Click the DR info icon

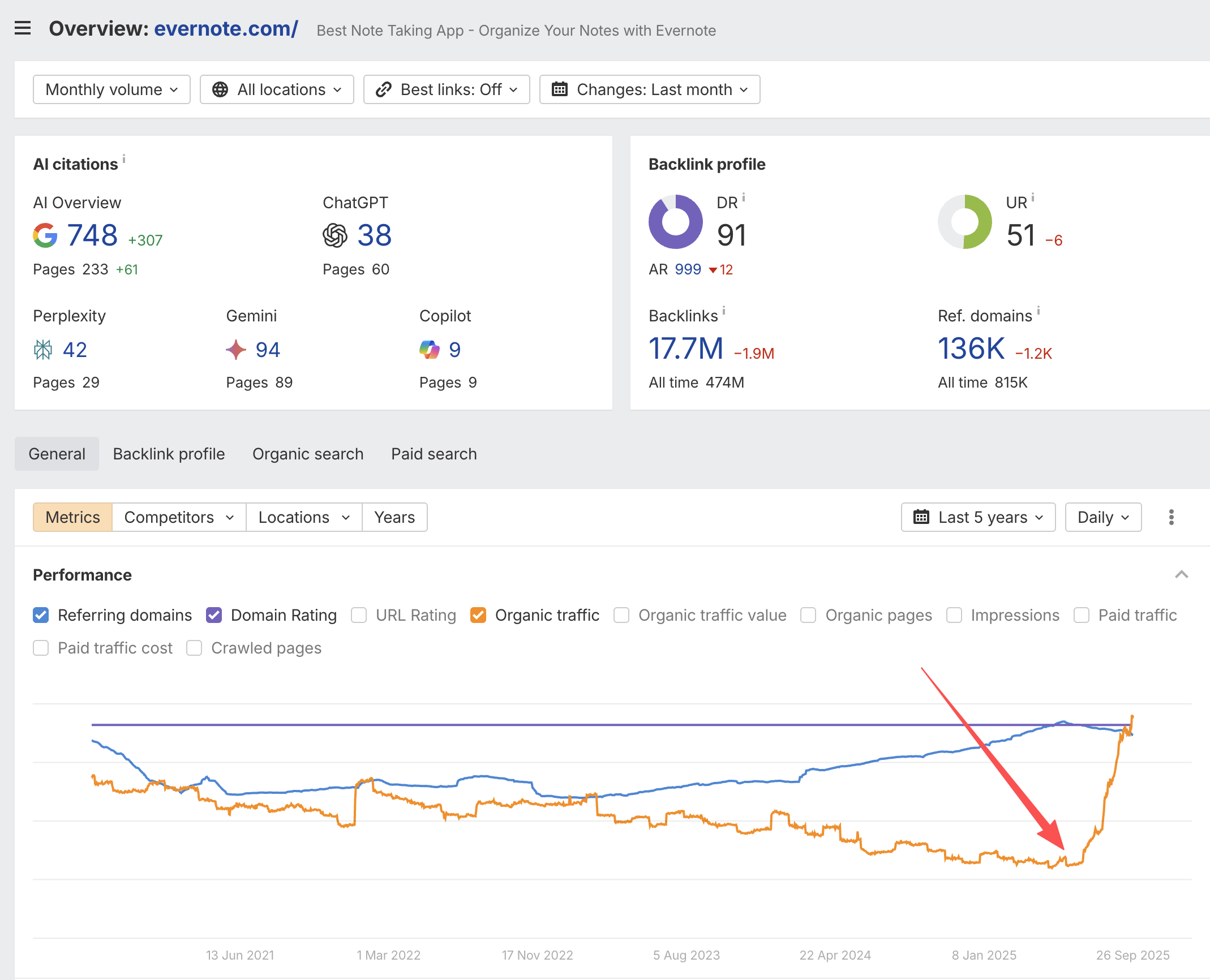[744, 197]
